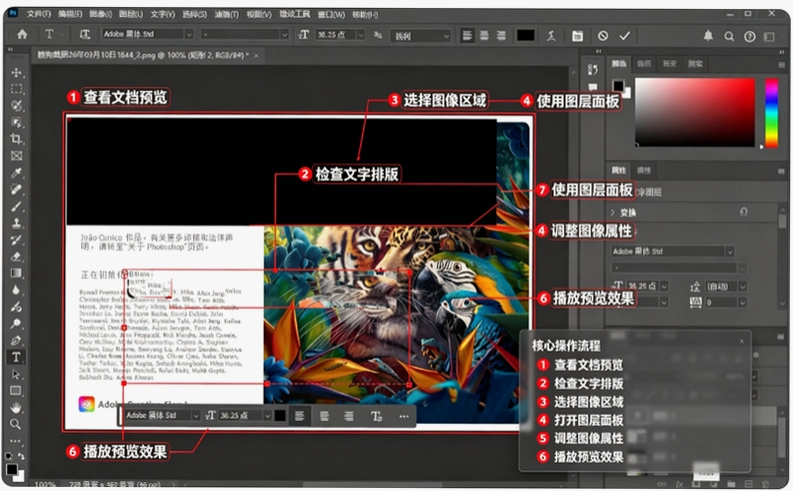The image size is (793, 491).
Task: Go to the Home screen icon
Action: (x=22, y=34)
